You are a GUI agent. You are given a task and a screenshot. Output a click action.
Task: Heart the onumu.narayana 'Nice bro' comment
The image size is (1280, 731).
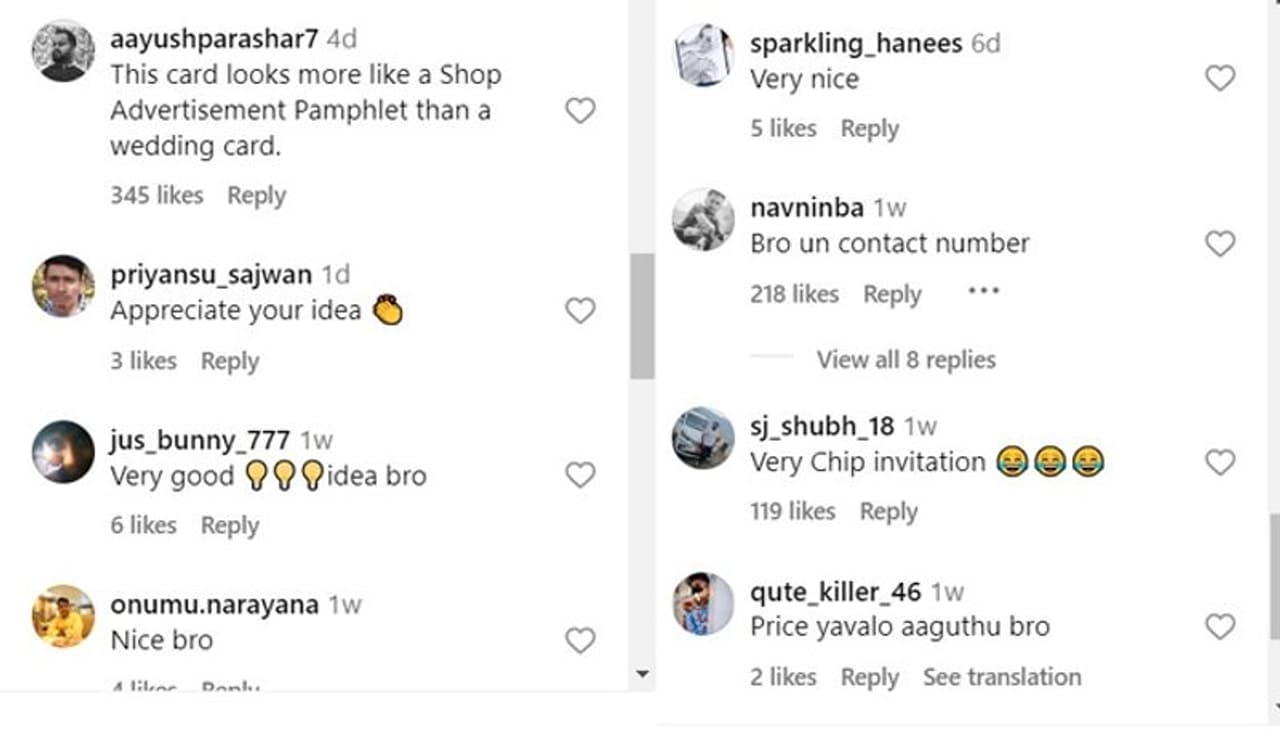click(580, 640)
